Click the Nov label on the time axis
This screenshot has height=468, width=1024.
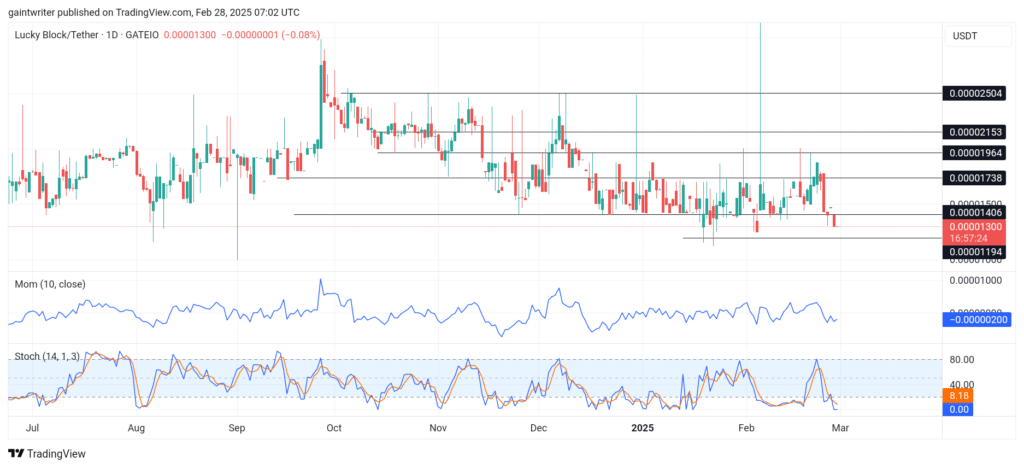[438, 429]
